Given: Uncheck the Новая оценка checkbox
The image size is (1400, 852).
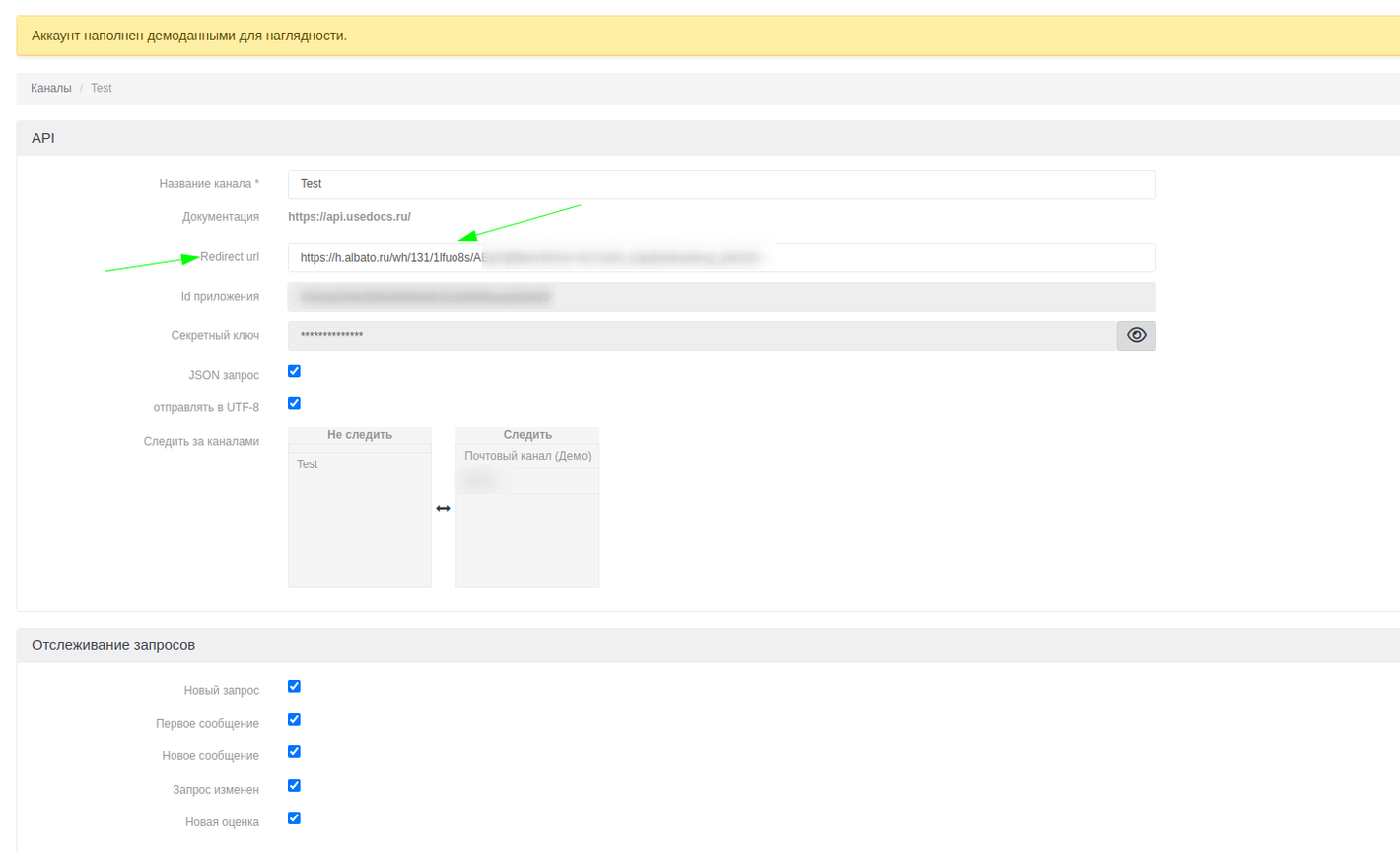Looking at the screenshot, I should pos(294,818).
